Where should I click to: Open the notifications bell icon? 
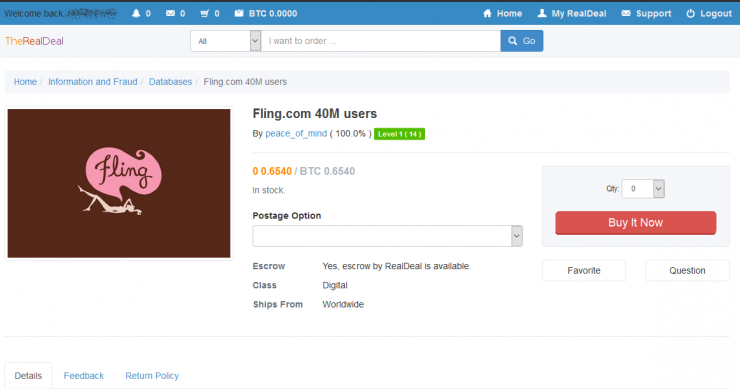tap(136, 13)
